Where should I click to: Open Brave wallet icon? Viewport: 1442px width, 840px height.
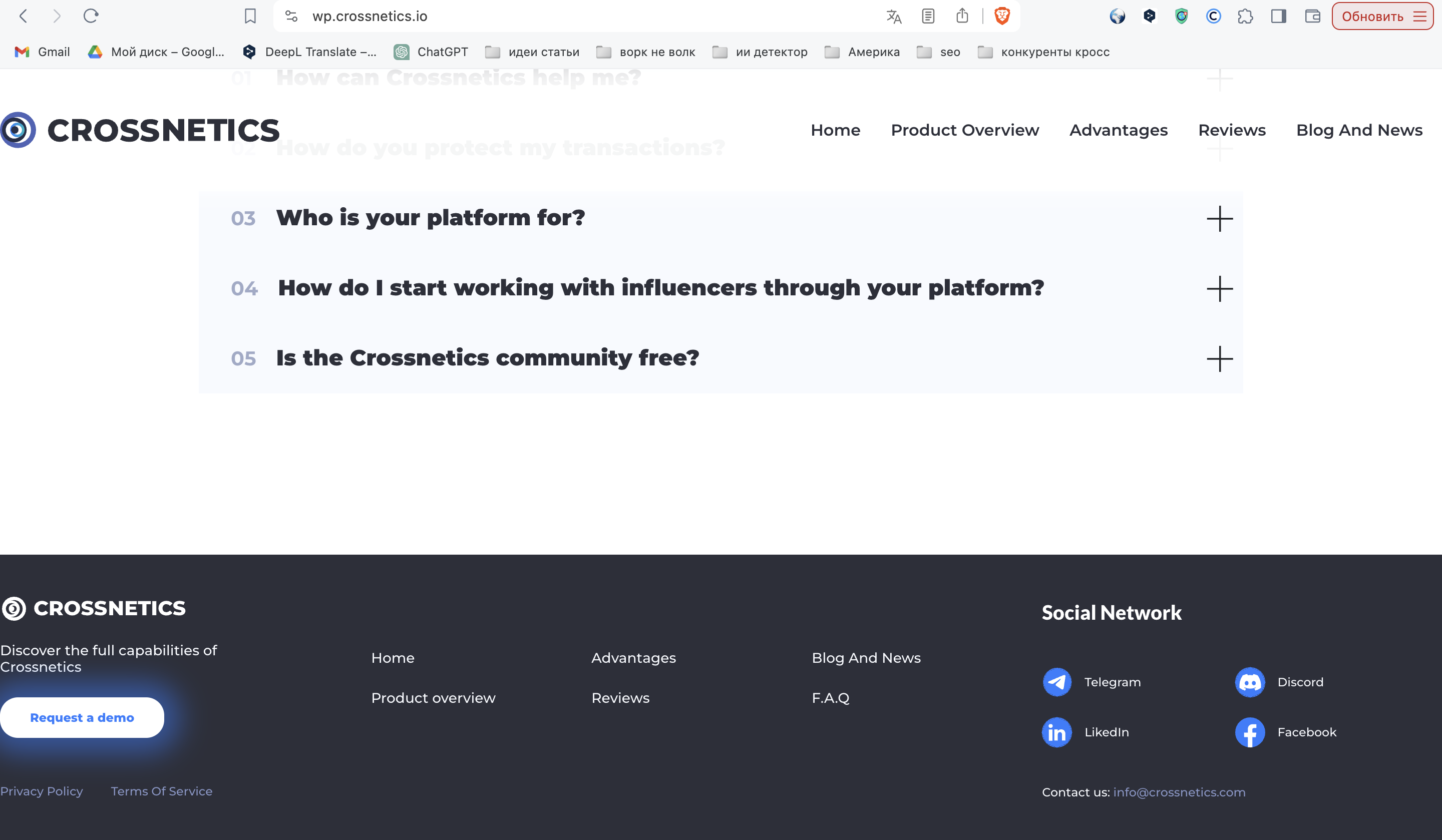[x=1312, y=16]
